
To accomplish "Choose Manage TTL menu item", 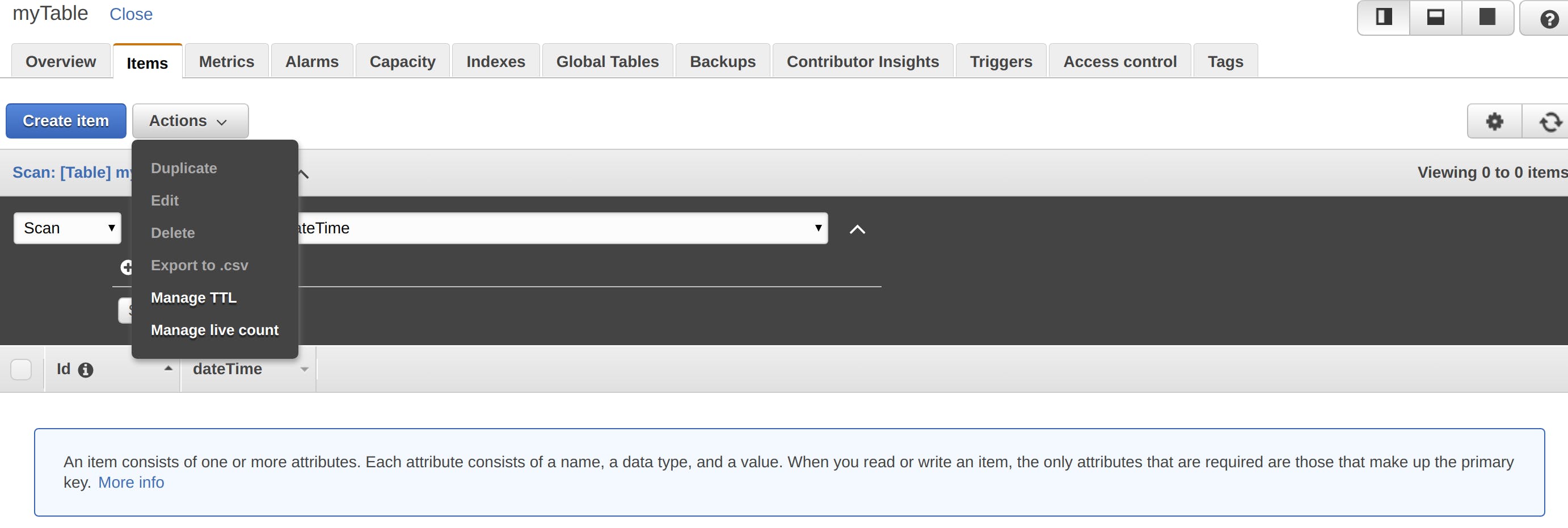I will point(193,297).
